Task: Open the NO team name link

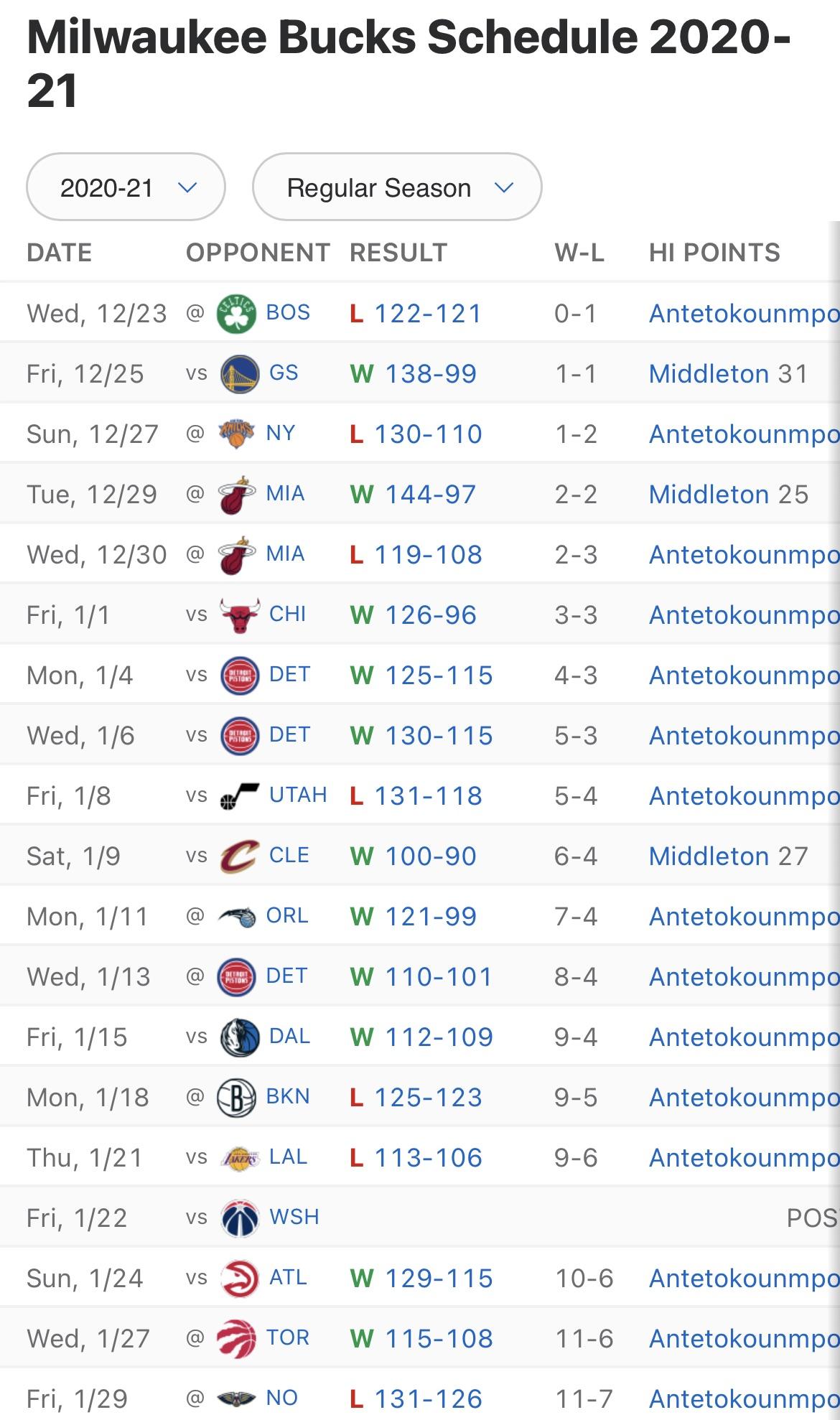Action: pyautogui.click(x=281, y=1398)
